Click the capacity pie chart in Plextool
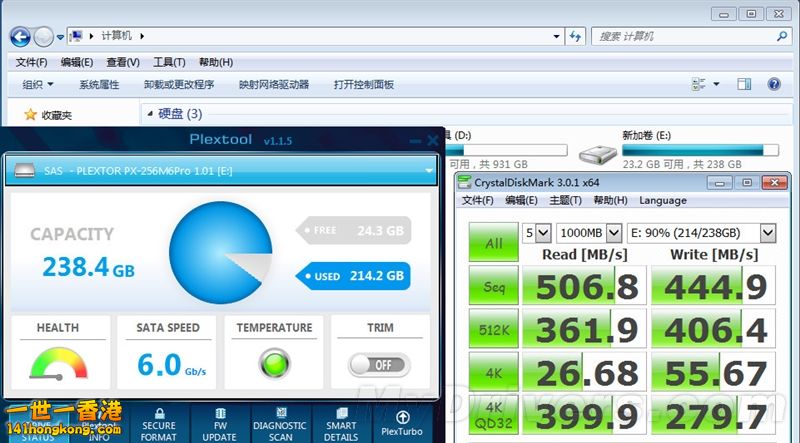 click(220, 252)
